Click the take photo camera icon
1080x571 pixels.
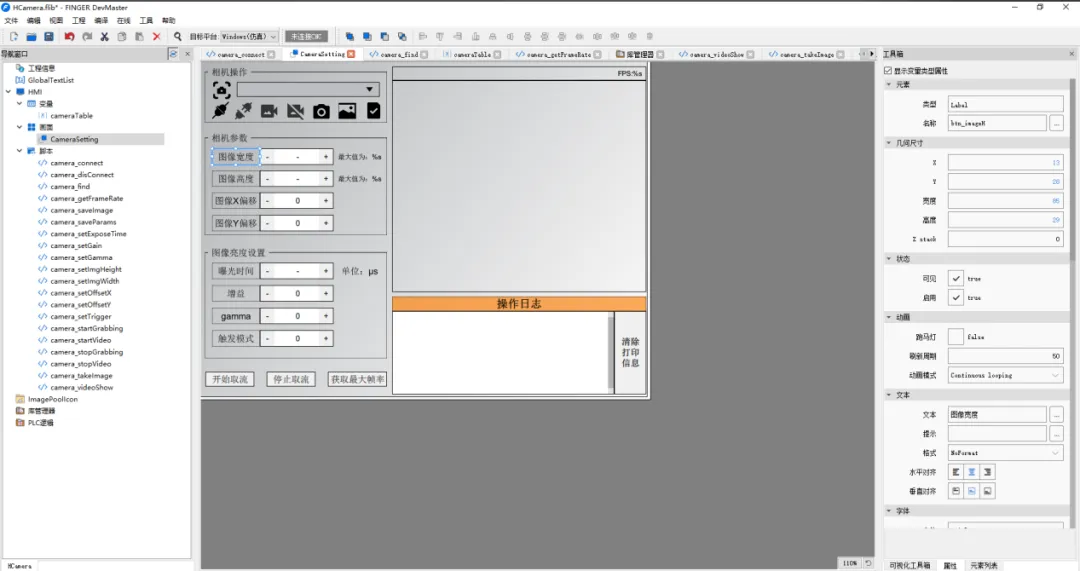[321, 111]
